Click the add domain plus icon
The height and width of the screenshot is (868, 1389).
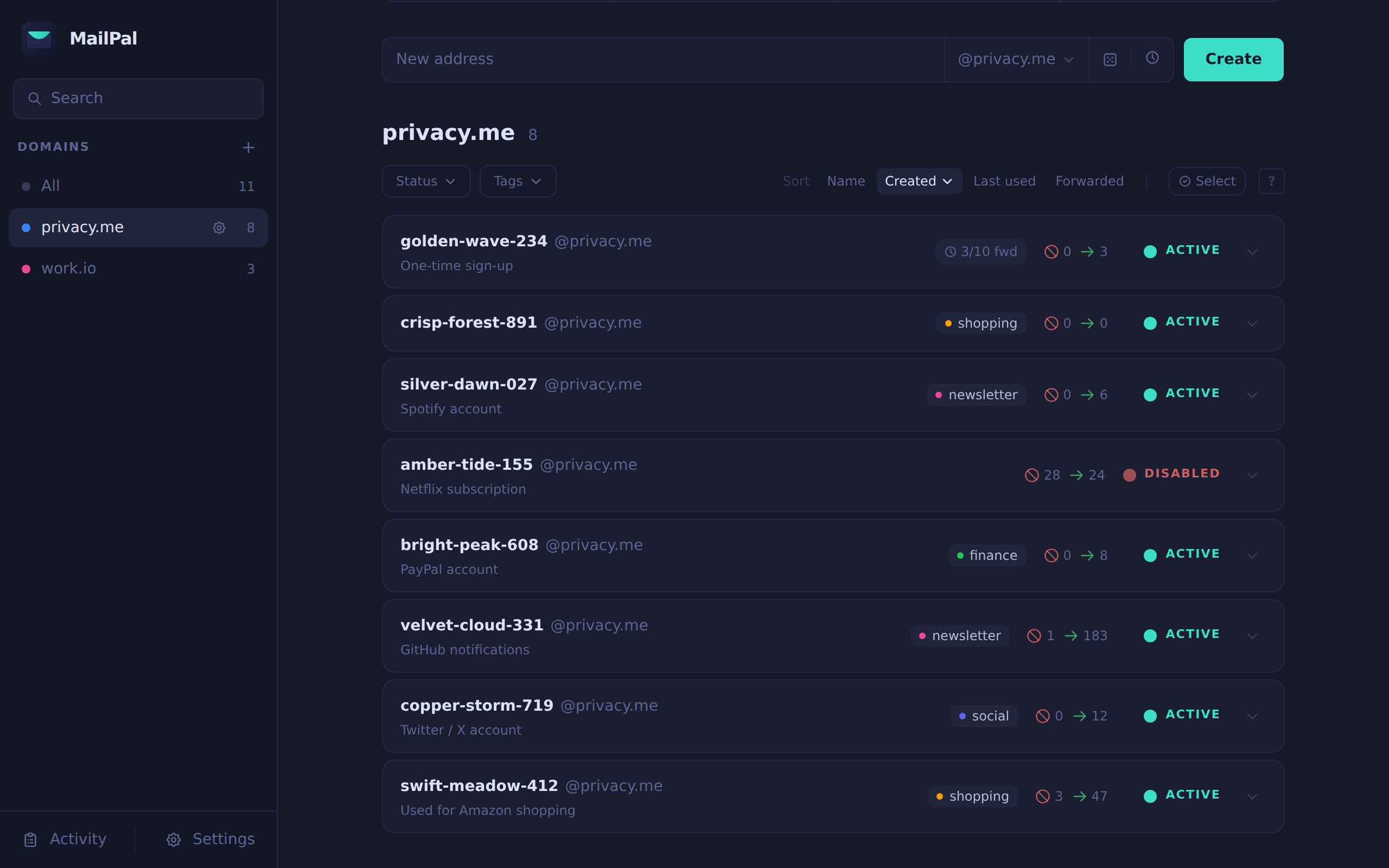click(248, 148)
